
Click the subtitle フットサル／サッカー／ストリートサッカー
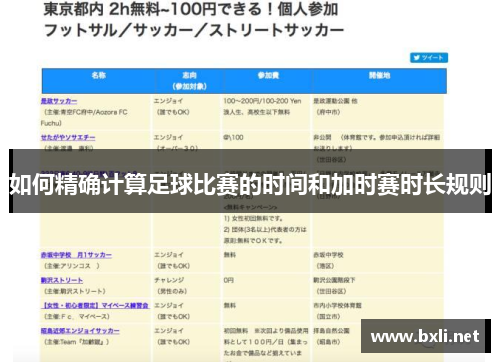[194, 30]
